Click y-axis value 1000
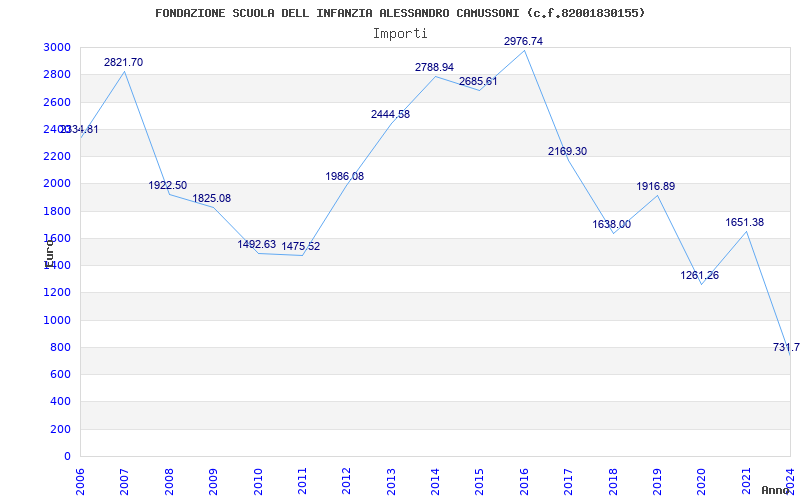This screenshot has width=800, height=500. (x=57, y=320)
